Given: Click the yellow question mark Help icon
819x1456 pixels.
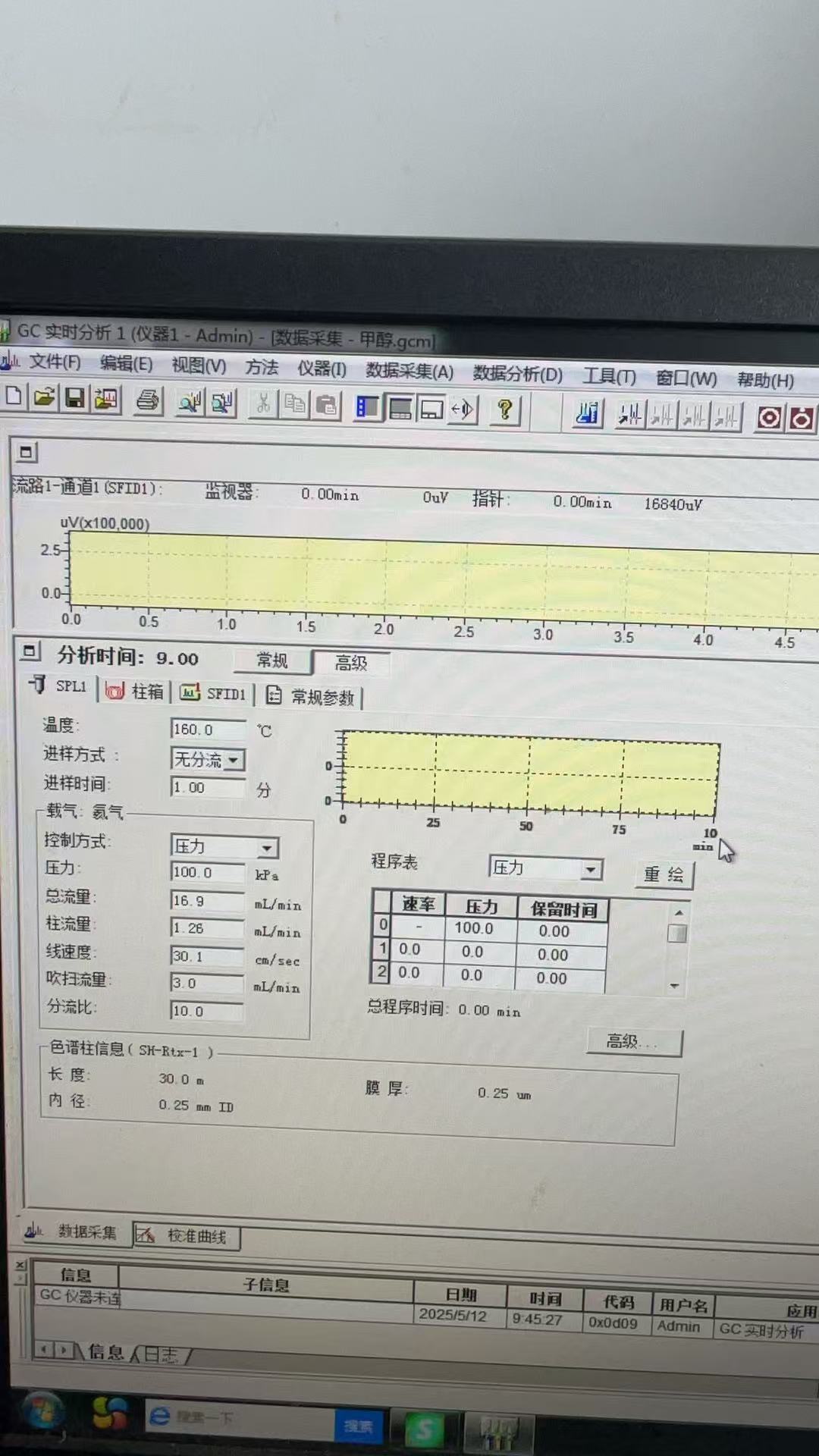Looking at the screenshot, I should [x=504, y=410].
